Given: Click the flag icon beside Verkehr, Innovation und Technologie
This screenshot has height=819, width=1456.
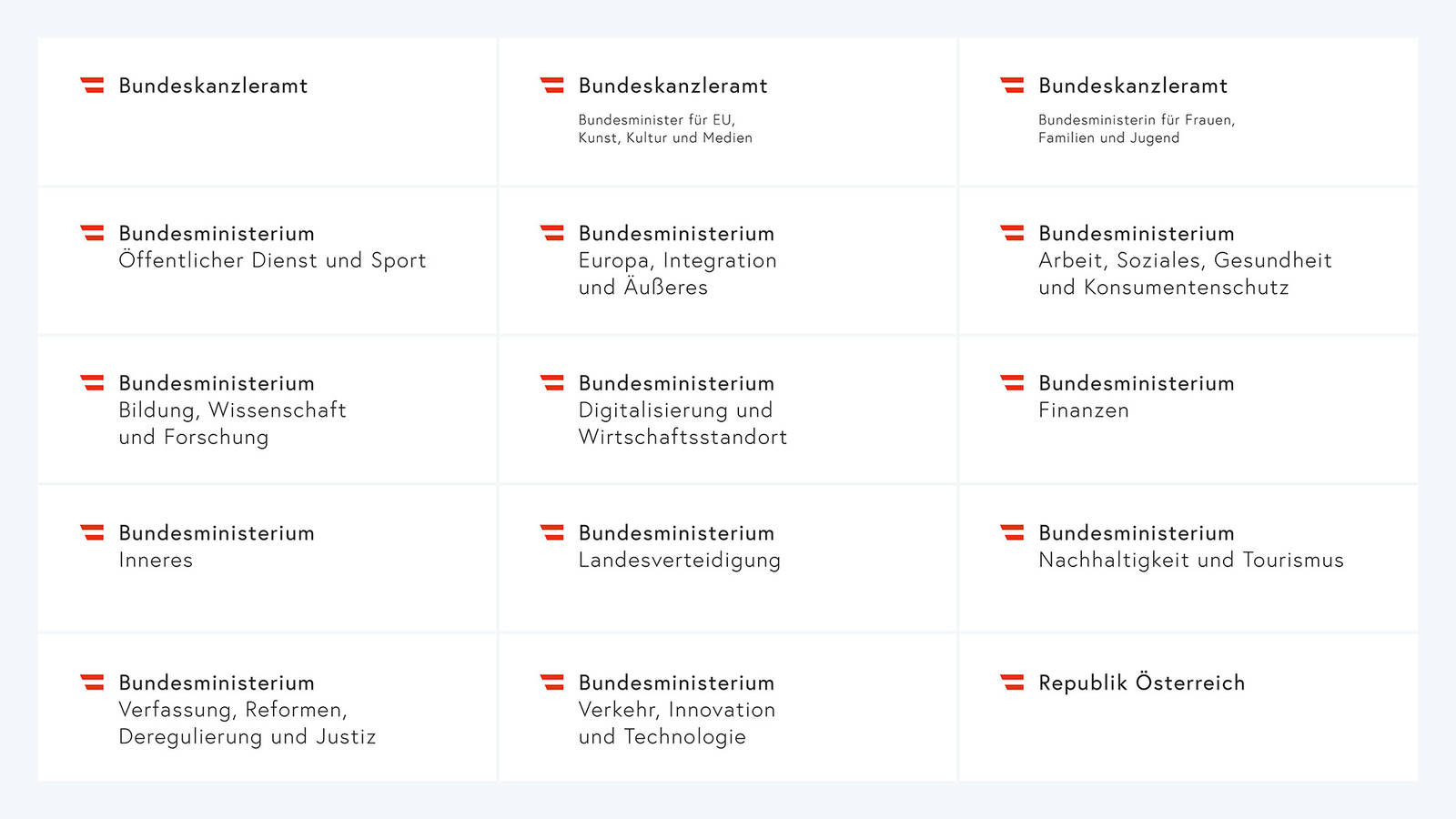Looking at the screenshot, I should [x=552, y=682].
